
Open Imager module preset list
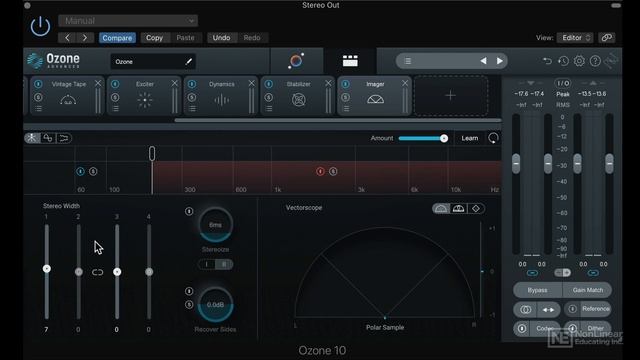click(345, 109)
